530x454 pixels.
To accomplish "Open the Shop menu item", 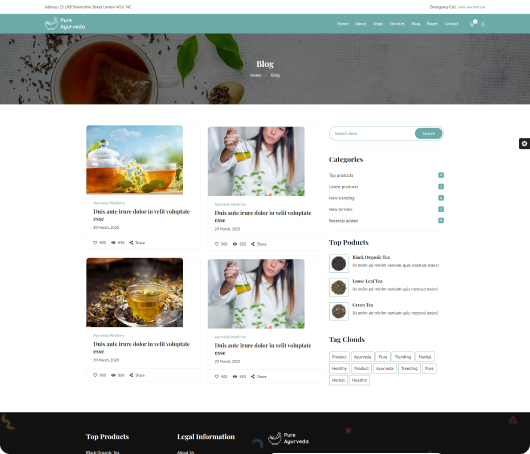I will coord(378,24).
